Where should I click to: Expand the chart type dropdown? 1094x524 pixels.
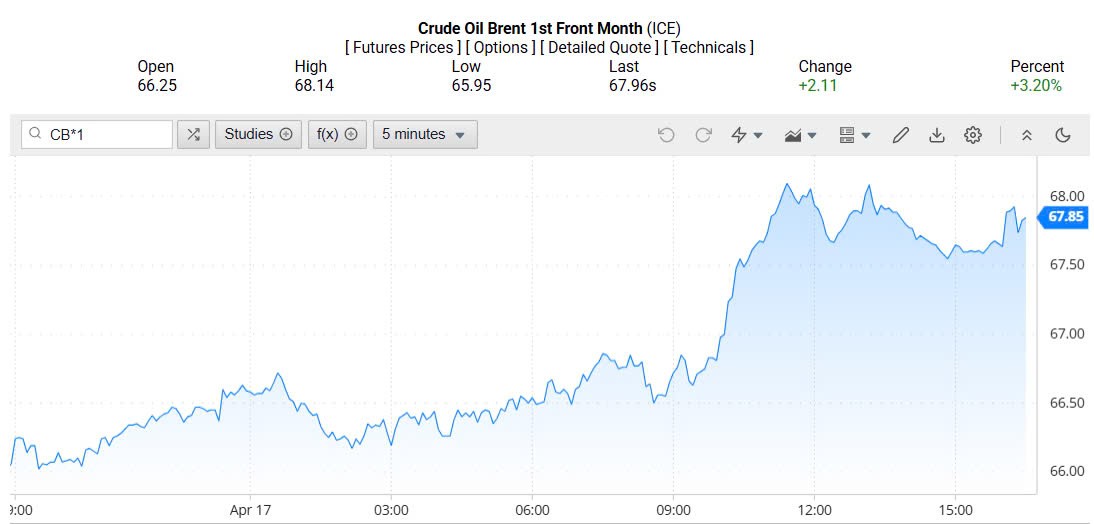801,135
